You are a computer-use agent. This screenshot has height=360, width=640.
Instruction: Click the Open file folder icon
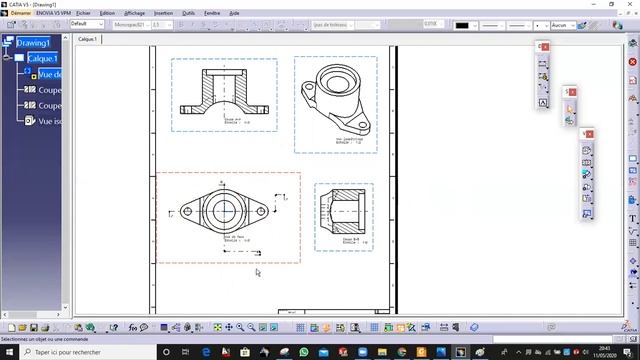[22, 327]
